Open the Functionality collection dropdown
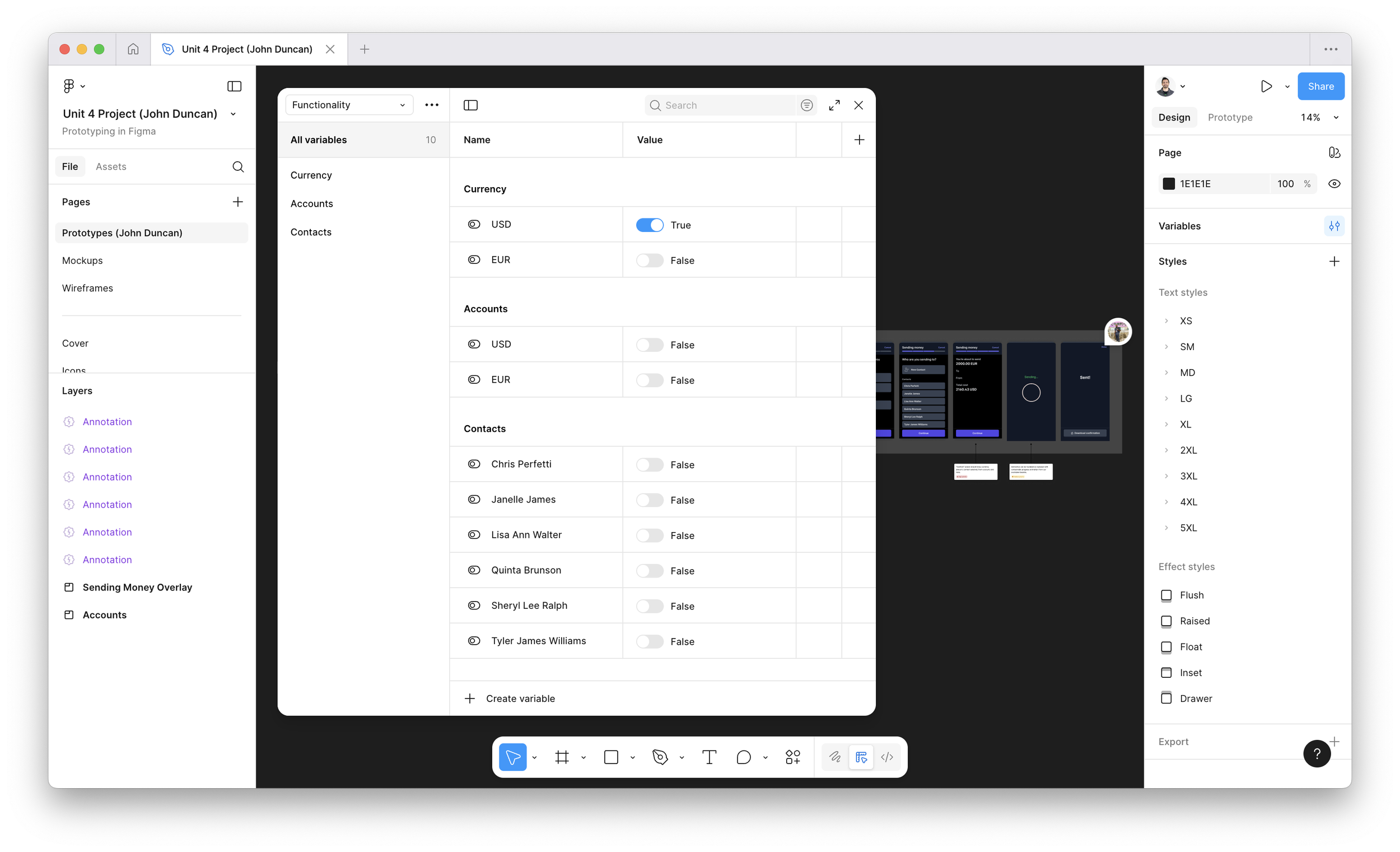1400x852 pixels. (348, 105)
